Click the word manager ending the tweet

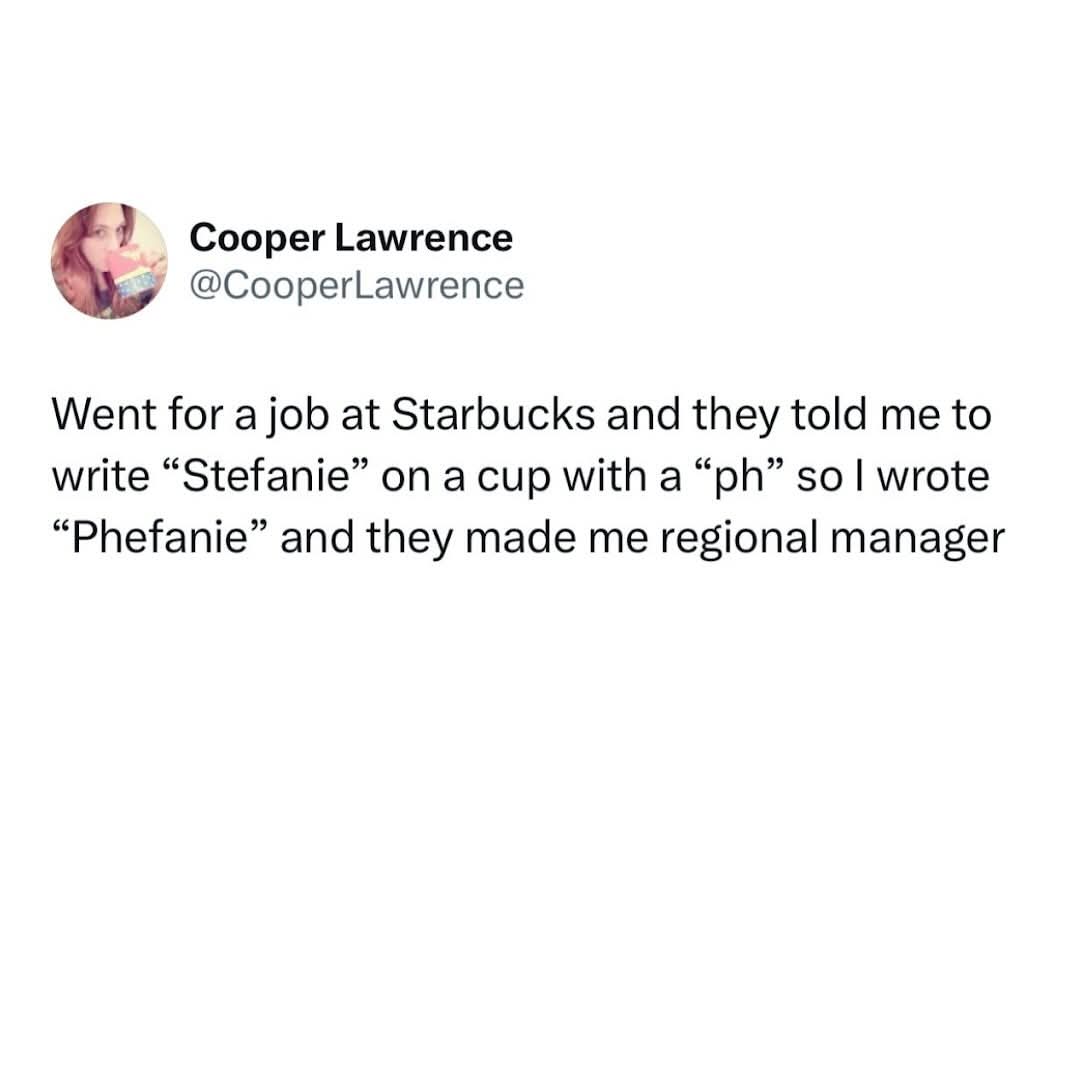pyautogui.click(x=917, y=541)
